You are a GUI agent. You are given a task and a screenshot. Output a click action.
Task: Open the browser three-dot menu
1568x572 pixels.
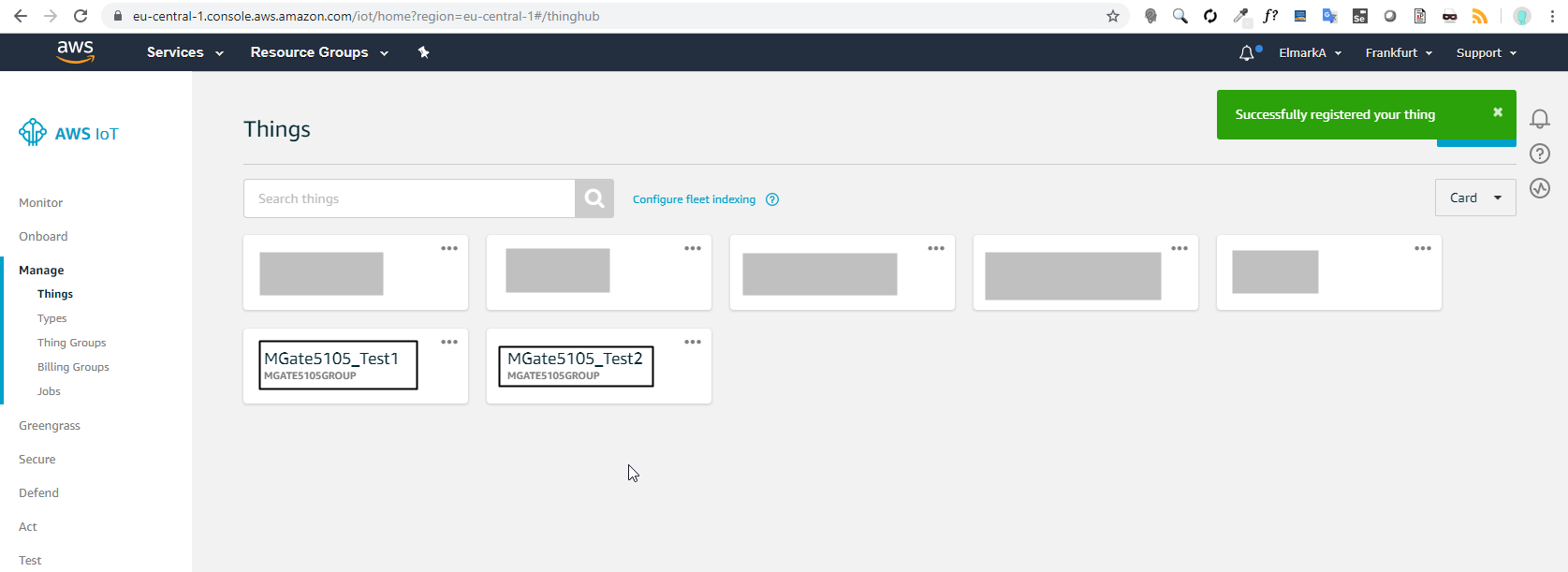tap(1552, 16)
